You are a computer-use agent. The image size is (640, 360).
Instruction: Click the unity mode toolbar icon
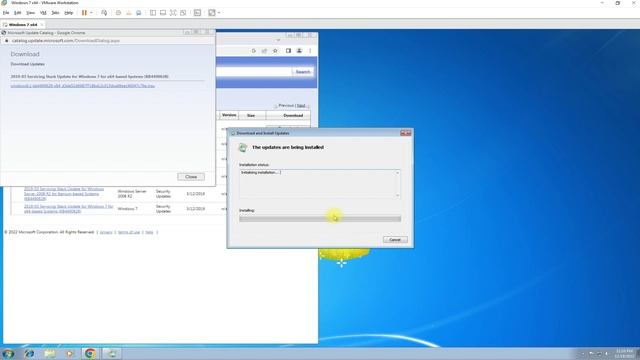click(183, 13)
